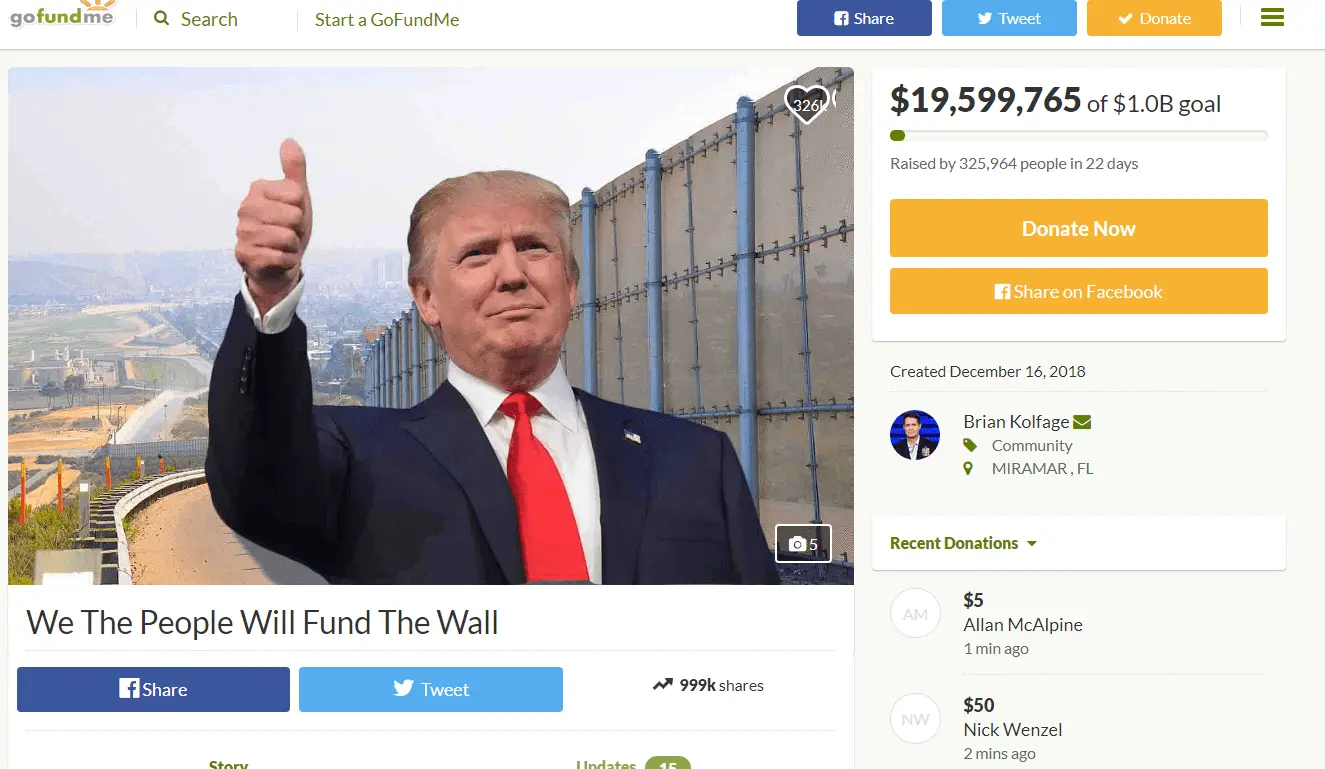Screen dimensions: 1325x769
Task: Click Share on Facebook button
Action: [x=1079, y=291]
